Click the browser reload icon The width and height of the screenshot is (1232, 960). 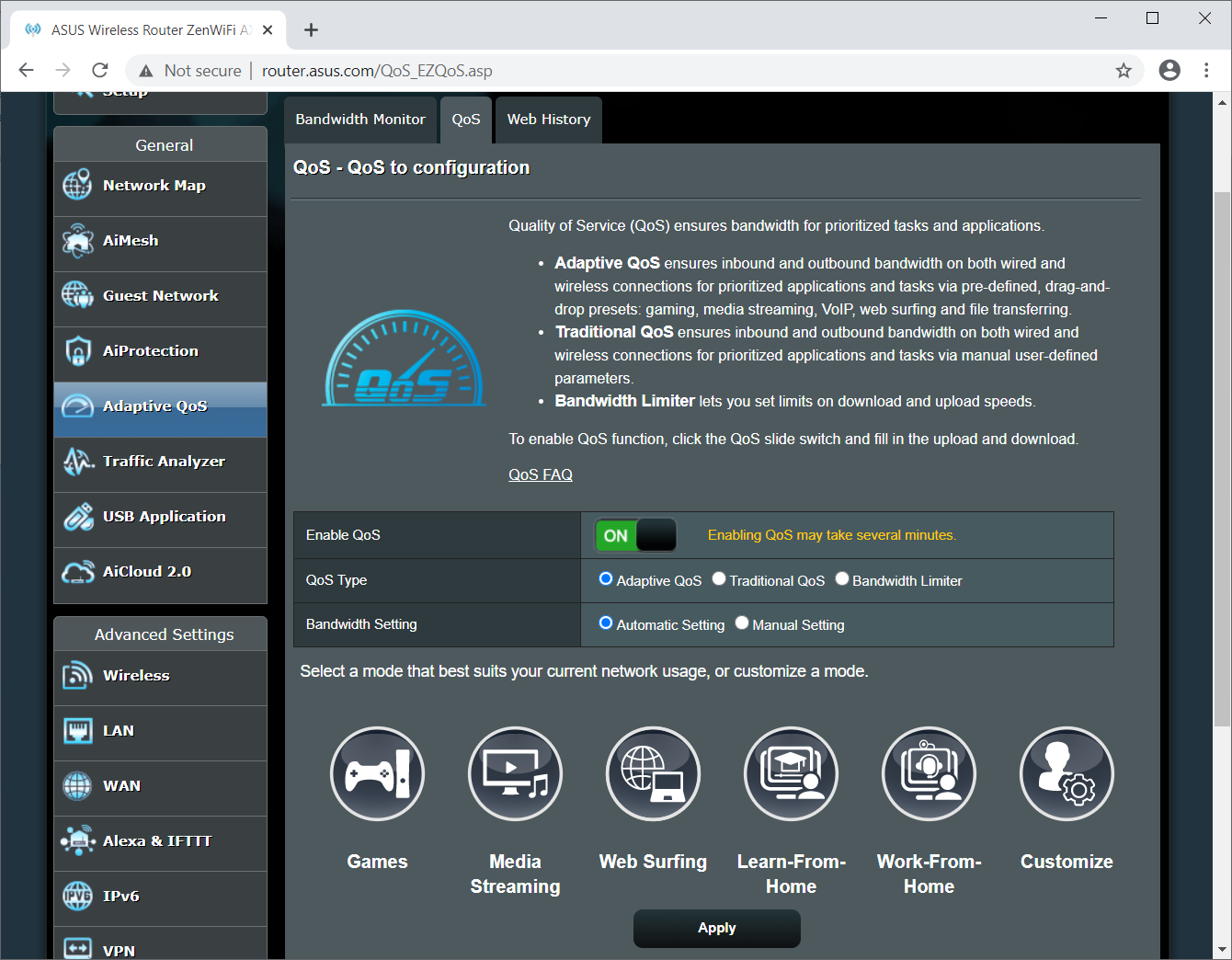point(100,71)
